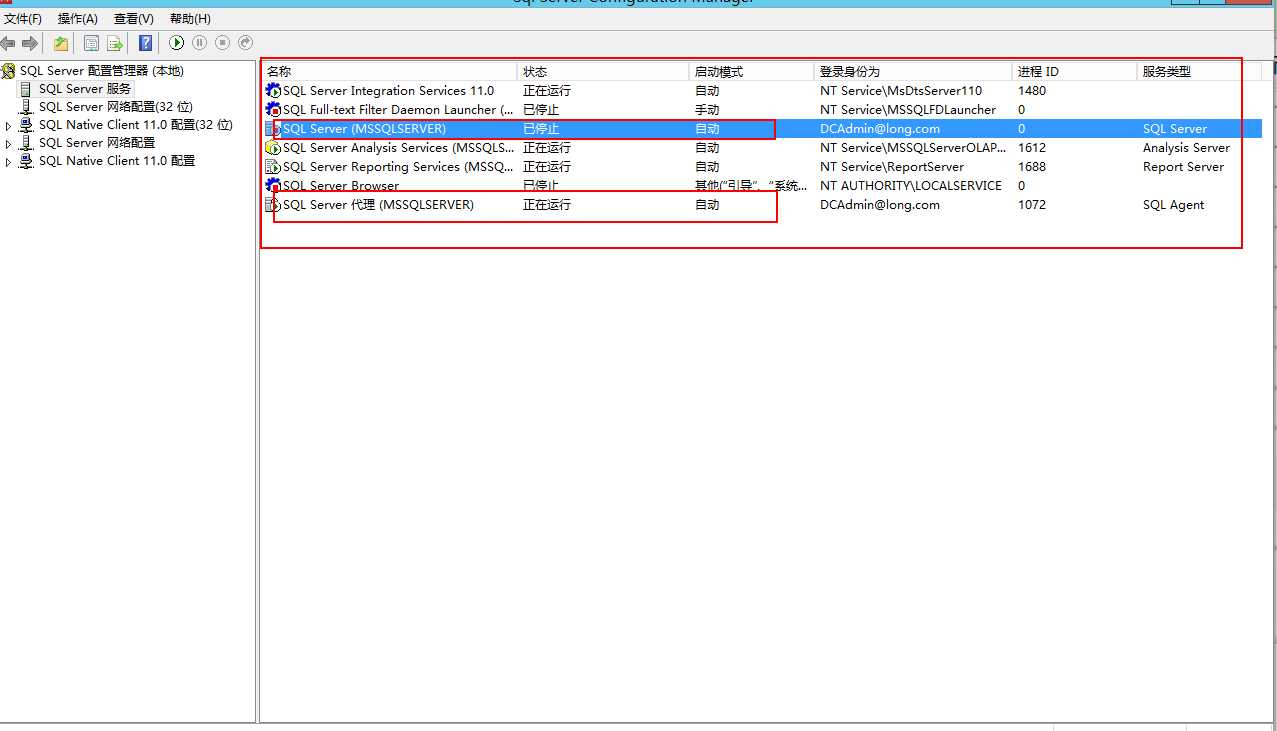Click the SQL Server service type cell
The width and height of the screenshot is (1277, 731).
click(x=1175, y=129)
